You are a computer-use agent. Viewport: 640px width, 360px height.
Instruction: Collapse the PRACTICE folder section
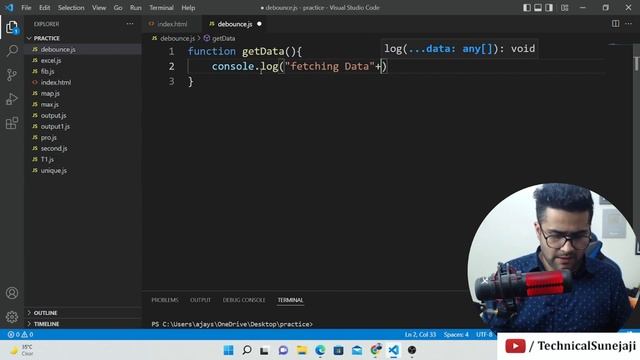[x=83, y=38]
